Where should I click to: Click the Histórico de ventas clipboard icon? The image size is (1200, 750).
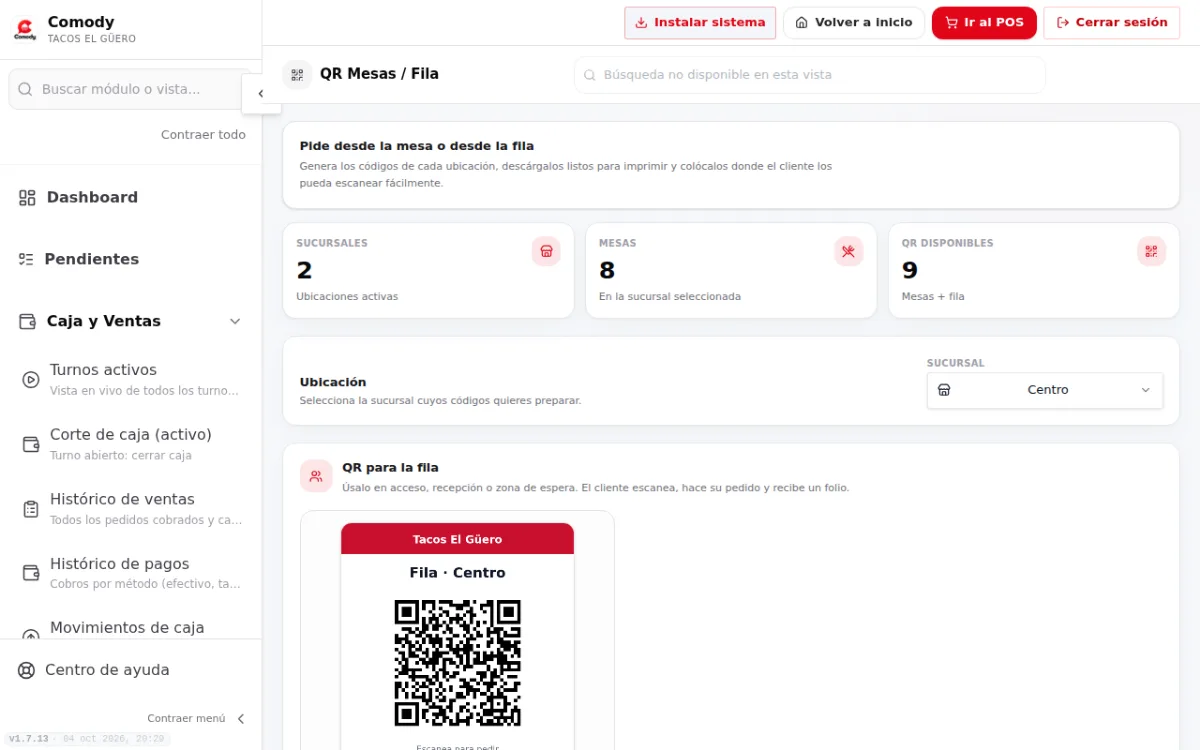(31, 509)
